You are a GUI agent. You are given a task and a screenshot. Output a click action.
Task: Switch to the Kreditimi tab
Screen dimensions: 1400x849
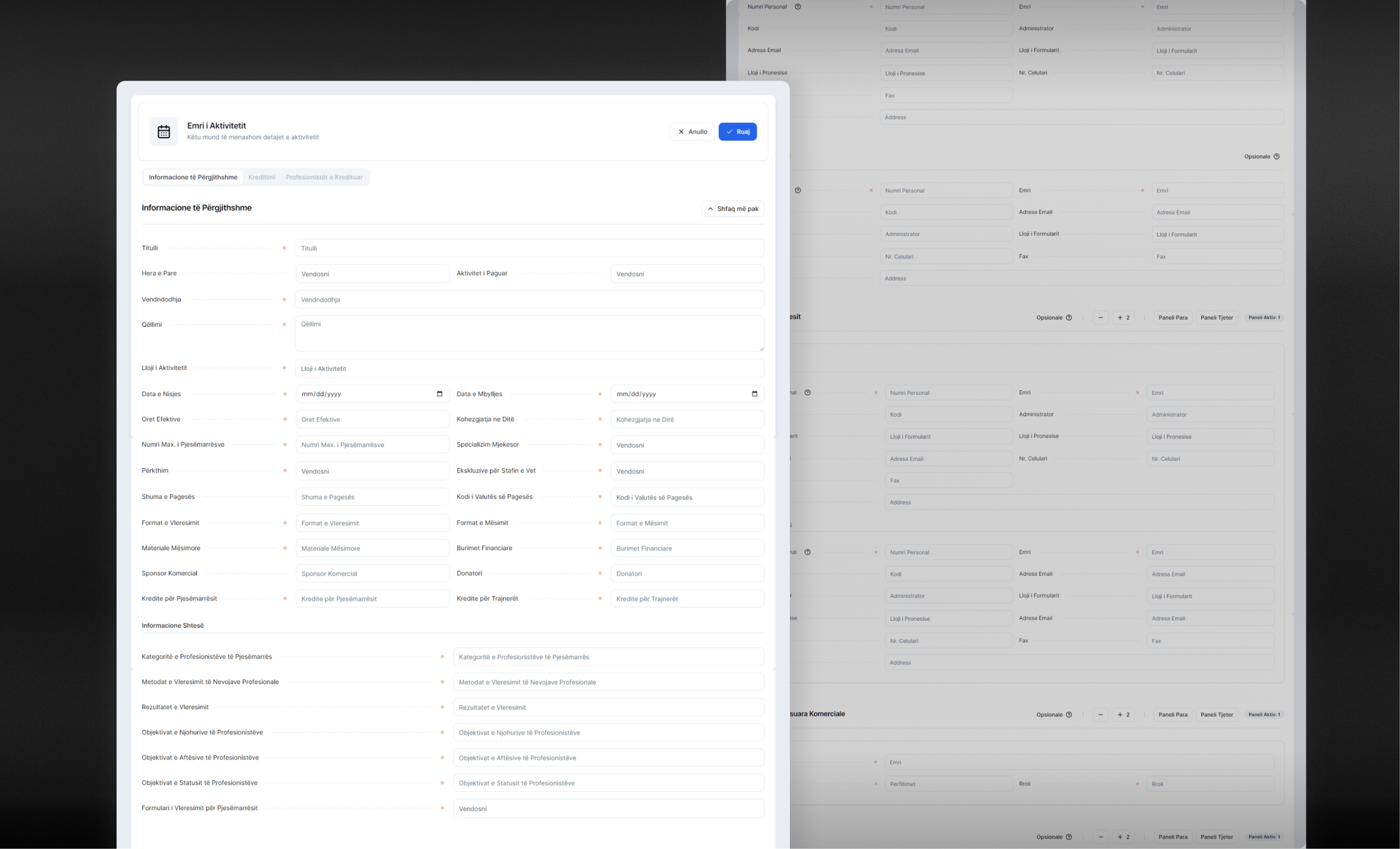[261, 177]
